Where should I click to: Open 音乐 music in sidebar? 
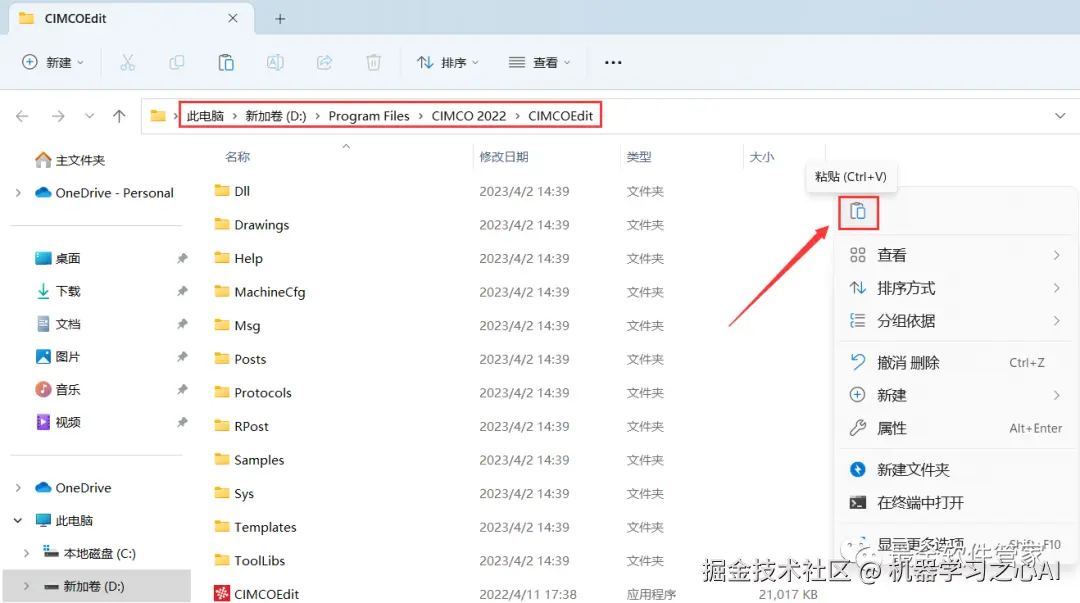[x=58, y=389]
